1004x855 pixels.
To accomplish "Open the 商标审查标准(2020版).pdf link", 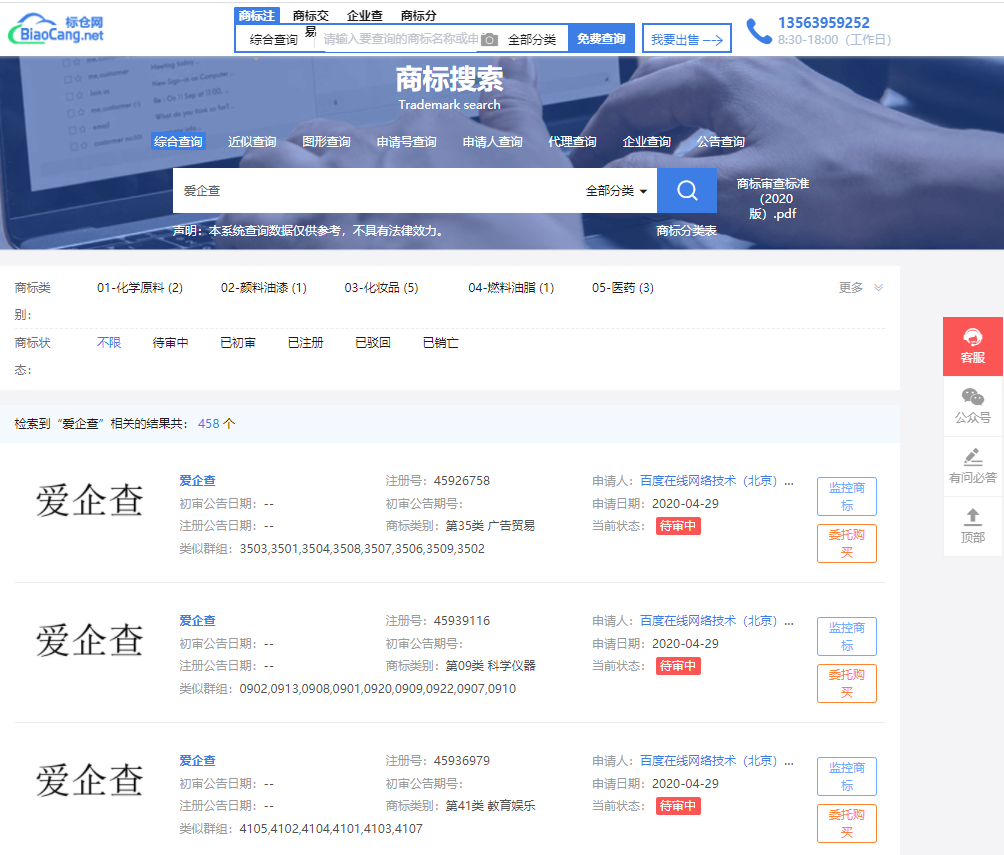I will click(773, 199).
